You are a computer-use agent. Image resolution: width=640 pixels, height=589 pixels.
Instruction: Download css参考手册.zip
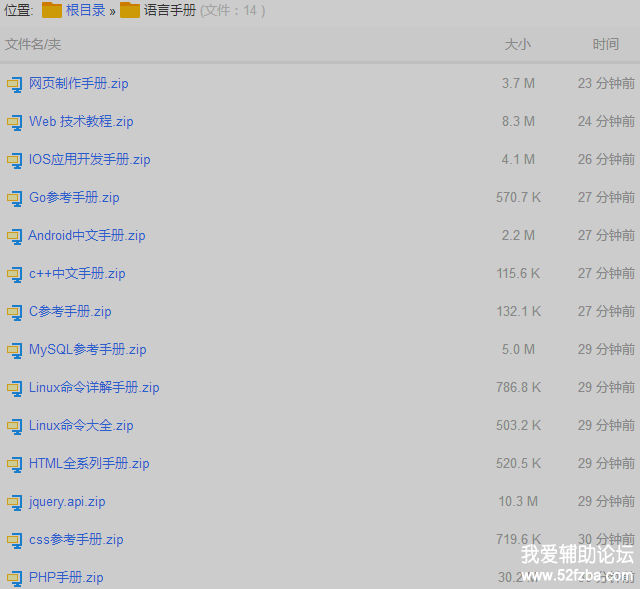tap(76, 539)
